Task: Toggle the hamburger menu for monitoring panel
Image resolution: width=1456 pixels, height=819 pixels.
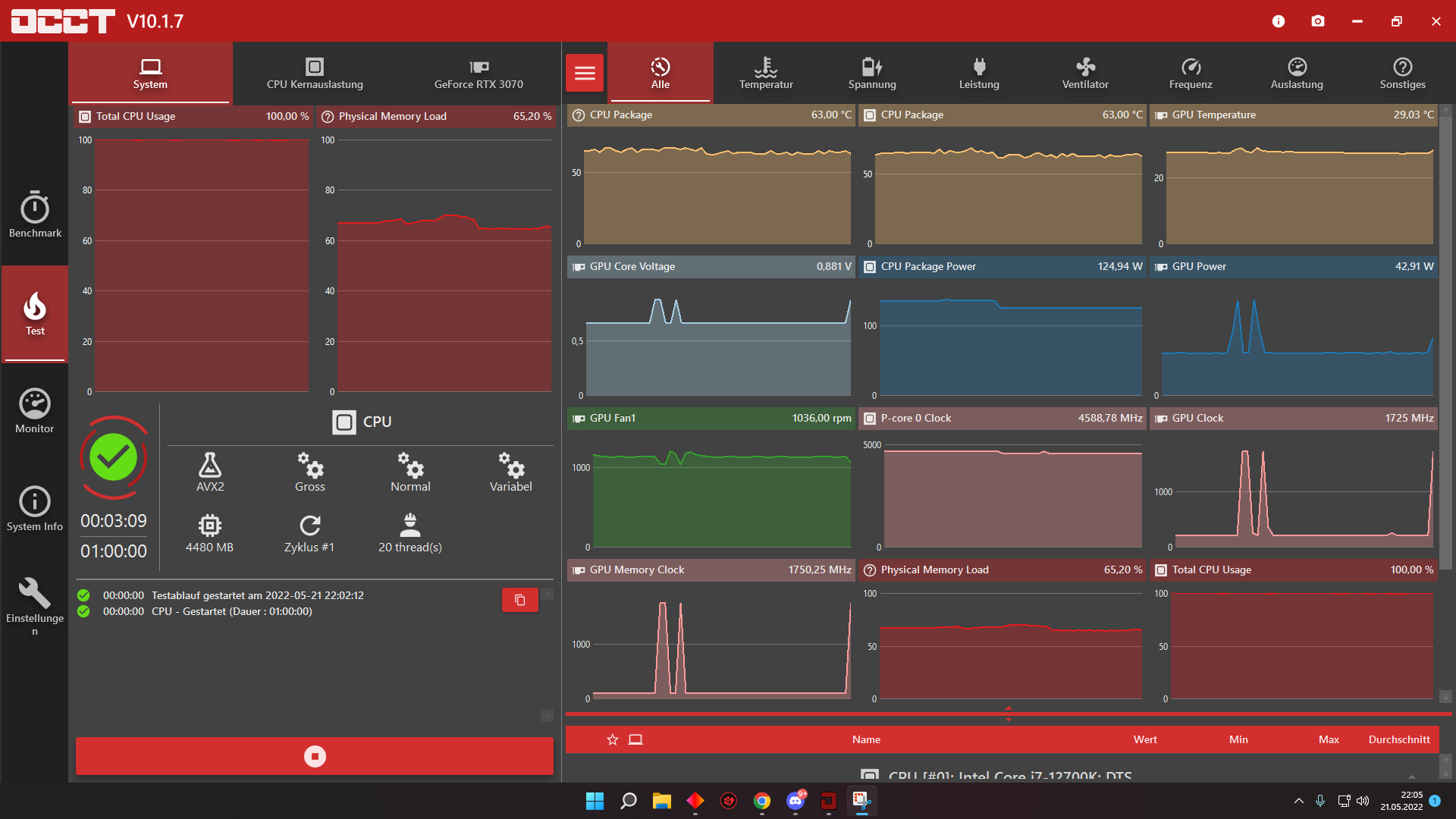Action: click(x=585, y=73)
